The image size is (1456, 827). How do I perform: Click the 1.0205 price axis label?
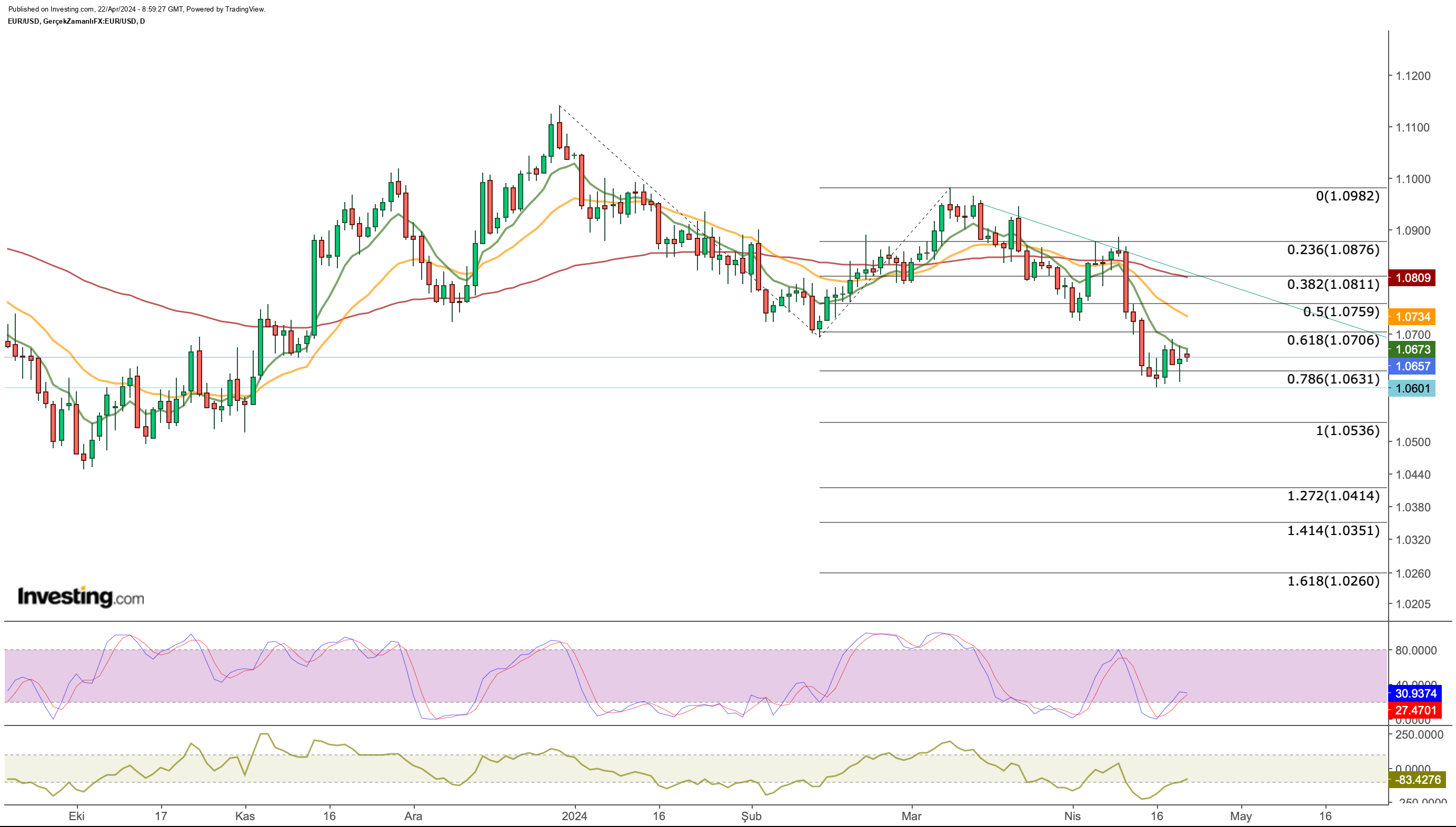[x=1413, y=604]
